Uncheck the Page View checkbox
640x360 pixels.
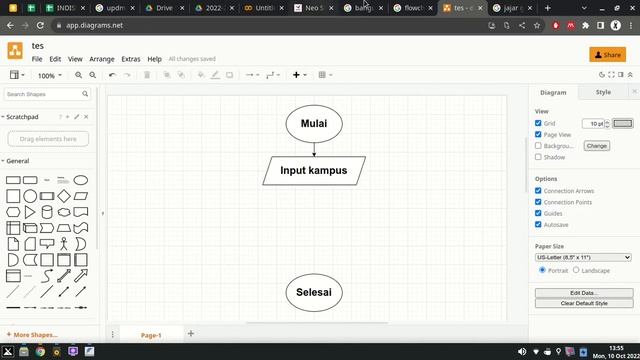coord(538,134)
